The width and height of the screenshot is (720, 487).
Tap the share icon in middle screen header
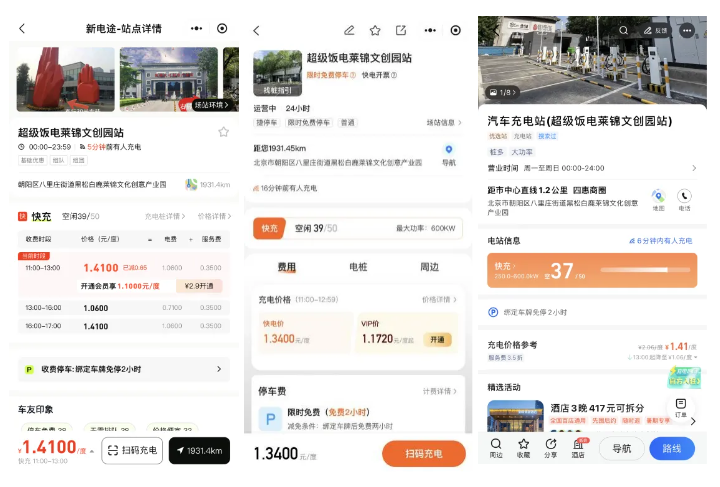(401, 31)
